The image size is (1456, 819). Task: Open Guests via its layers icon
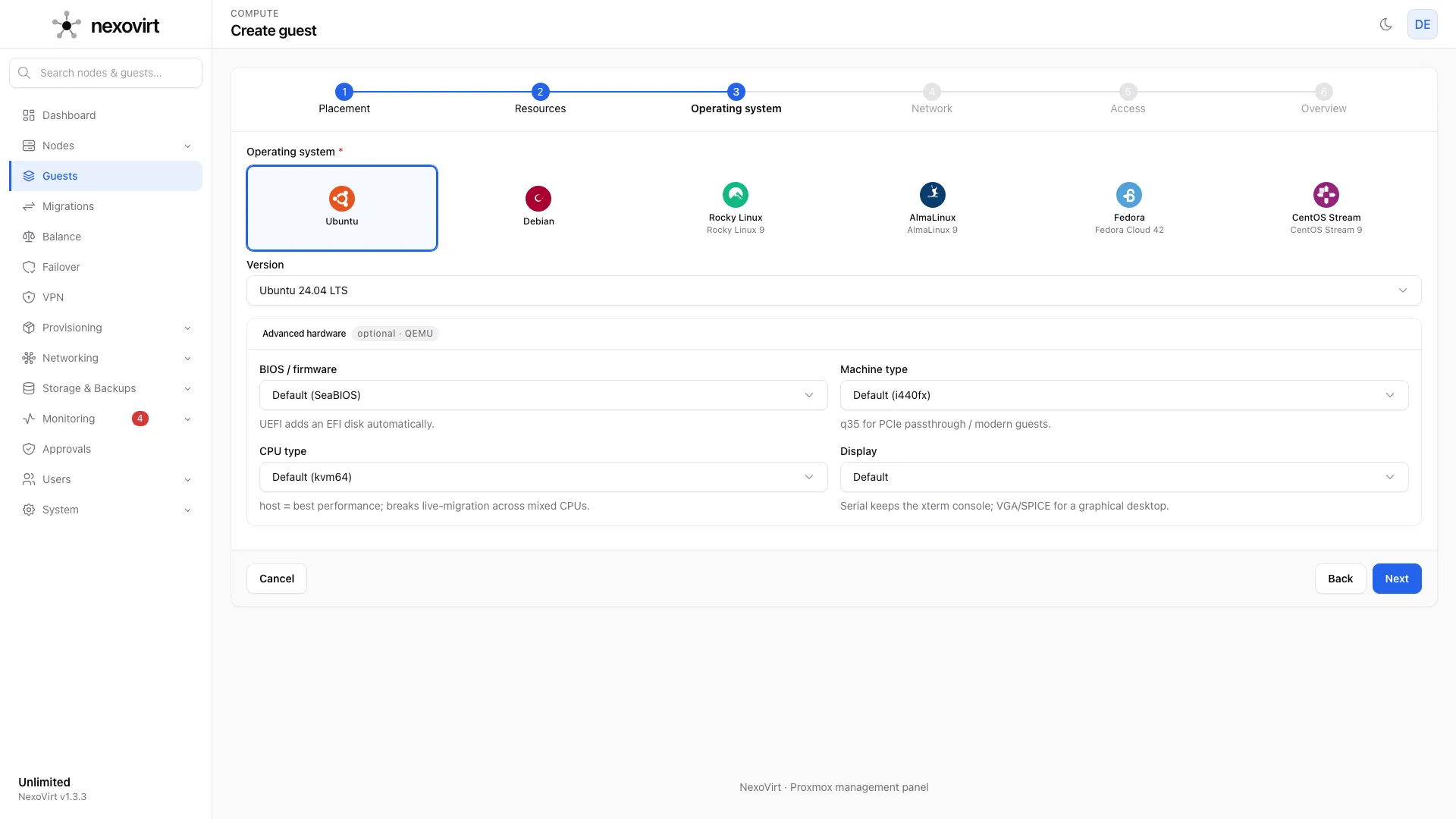tap(29, 176)
